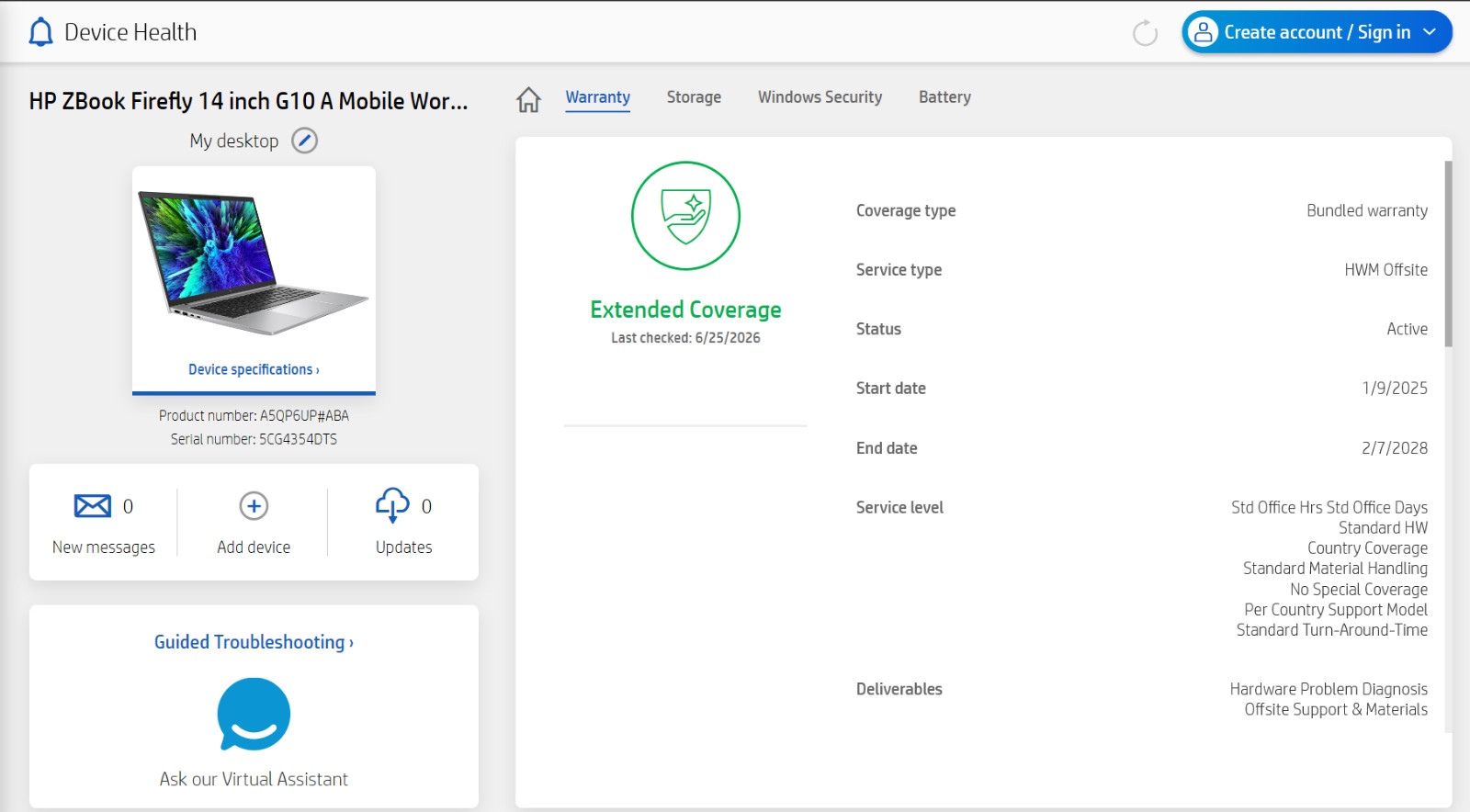Click the HWM Offsite service type value
The image size is (1470, 812).
tap(1385, 270)
